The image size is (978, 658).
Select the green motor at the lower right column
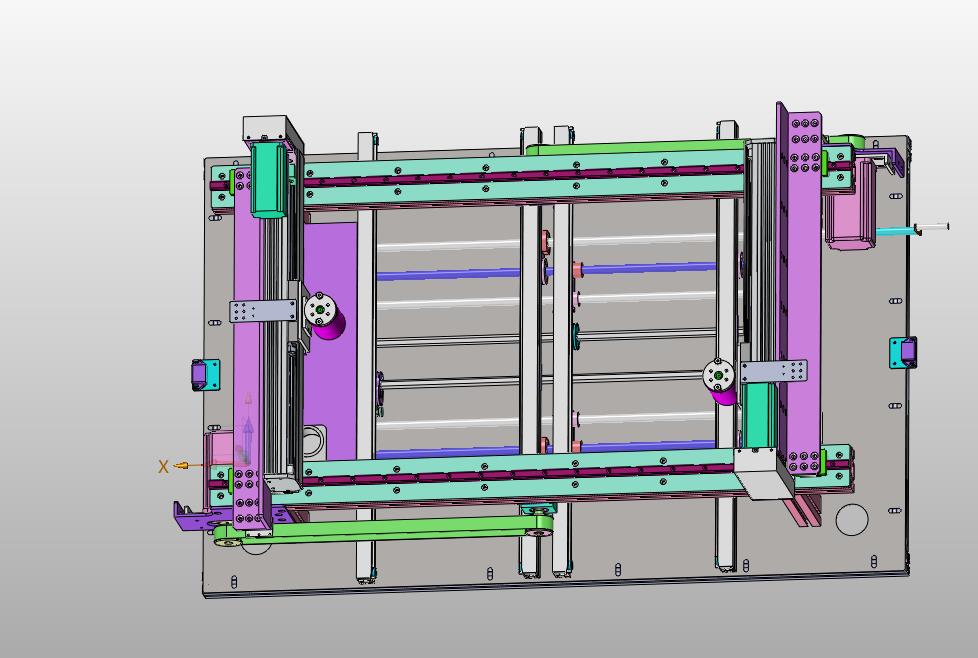tap(759, 415)
